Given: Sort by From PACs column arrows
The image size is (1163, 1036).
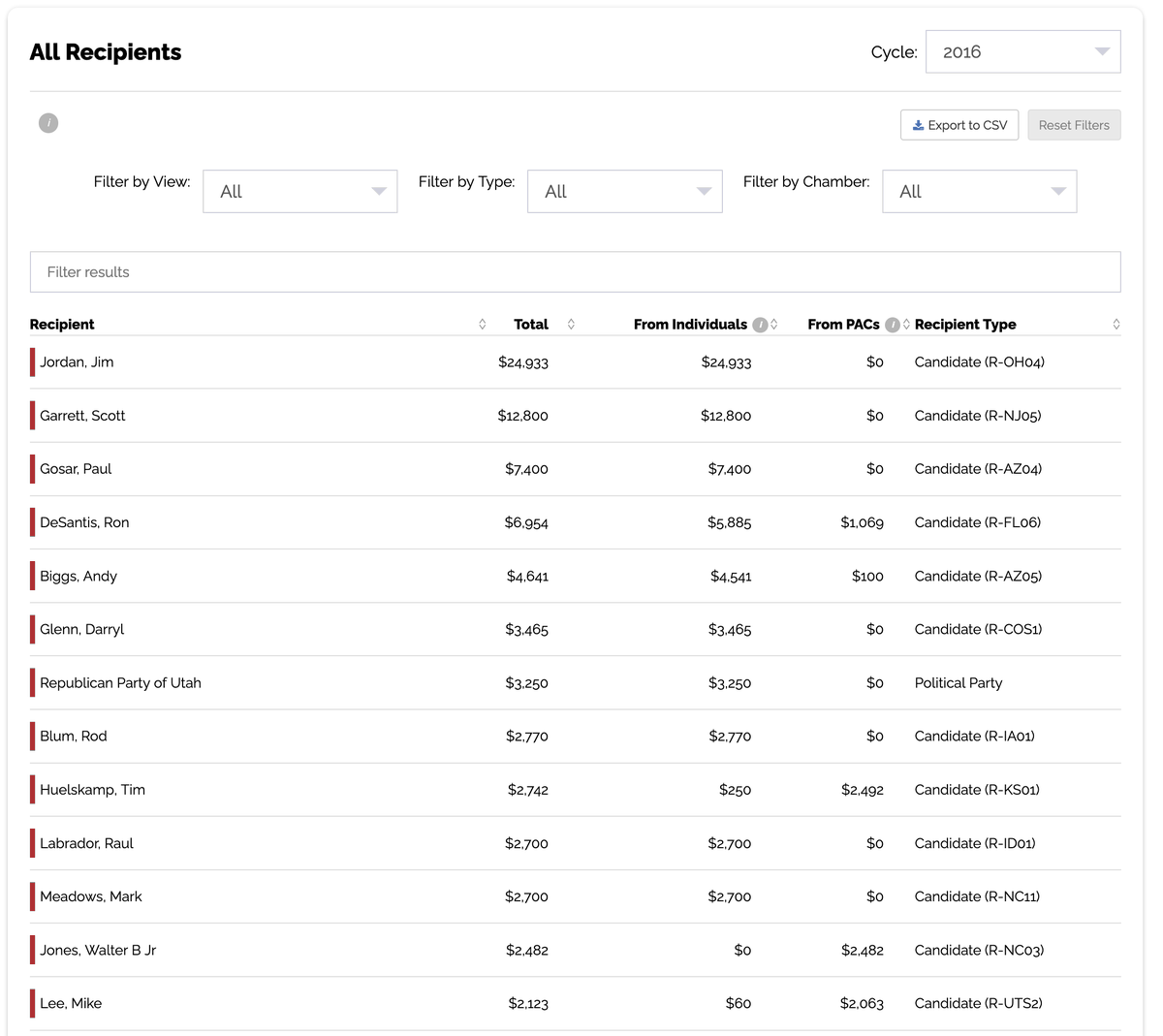Looking at the screenshot, I should [906, 325].
